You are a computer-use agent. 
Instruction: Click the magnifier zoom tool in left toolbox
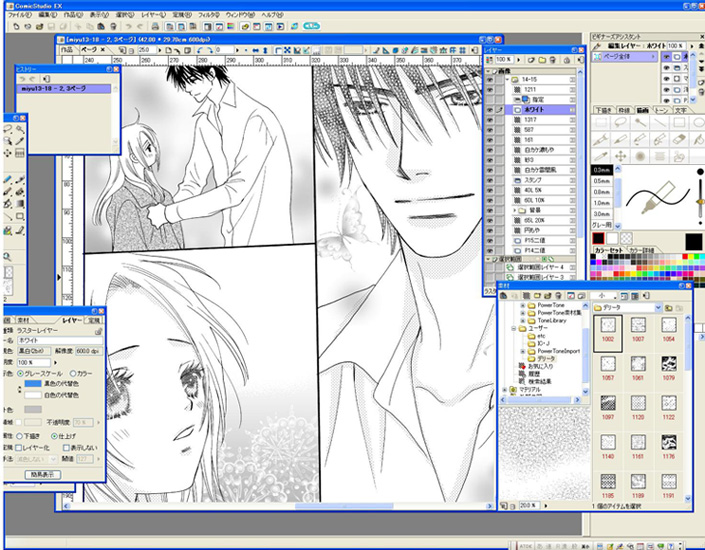(x=7, y=257)
